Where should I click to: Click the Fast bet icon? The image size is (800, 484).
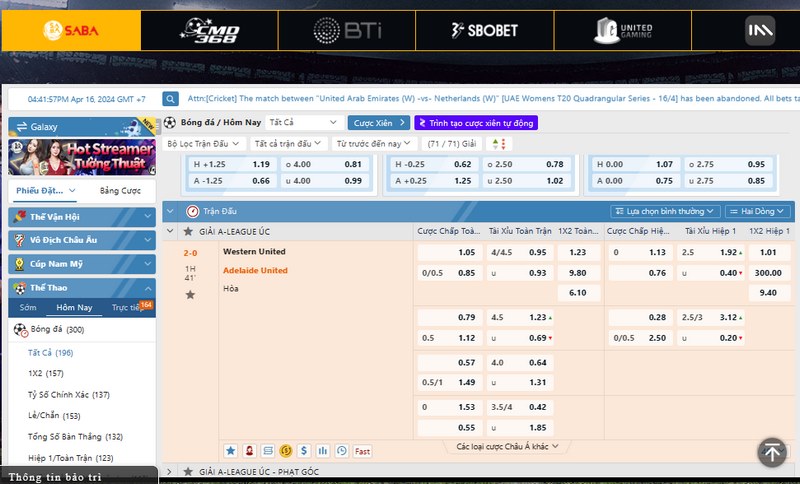click(x=362, y=451)
